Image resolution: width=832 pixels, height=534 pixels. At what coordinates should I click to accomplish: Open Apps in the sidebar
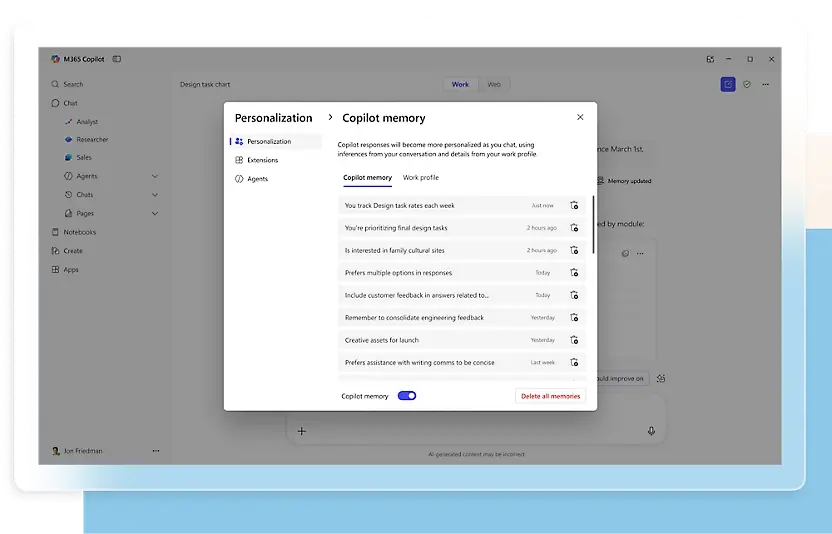(x=65, y=270)
